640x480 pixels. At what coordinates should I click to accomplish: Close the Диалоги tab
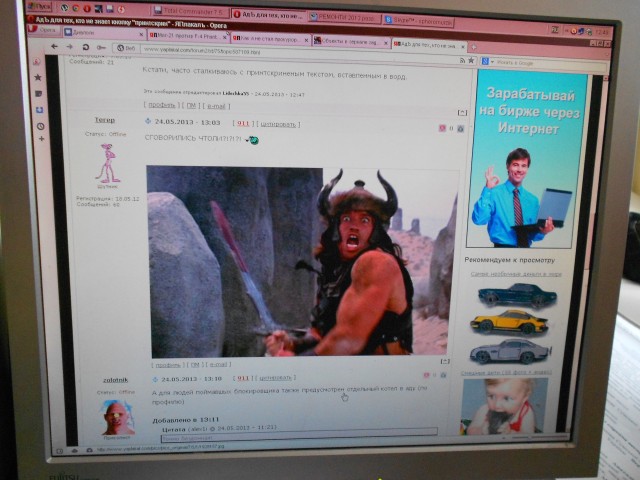point(141,34)
